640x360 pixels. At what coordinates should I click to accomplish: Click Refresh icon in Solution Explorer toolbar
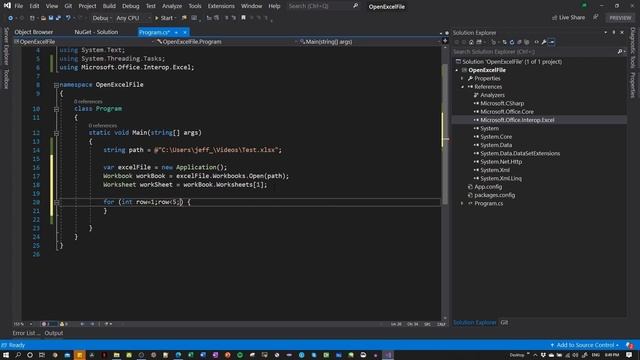click(x=512, y=42)
